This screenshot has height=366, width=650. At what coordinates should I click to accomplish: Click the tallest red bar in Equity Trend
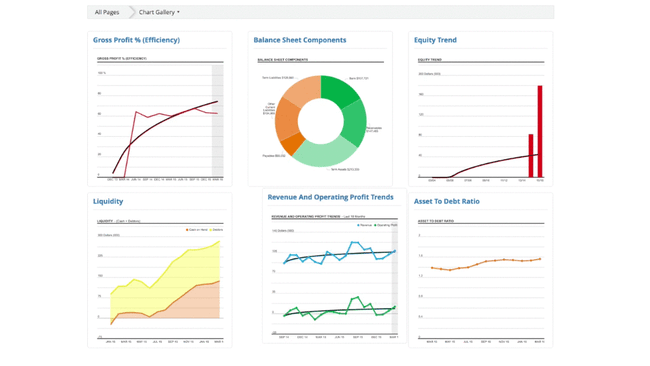pyautogui.click(x=540, y=131)
